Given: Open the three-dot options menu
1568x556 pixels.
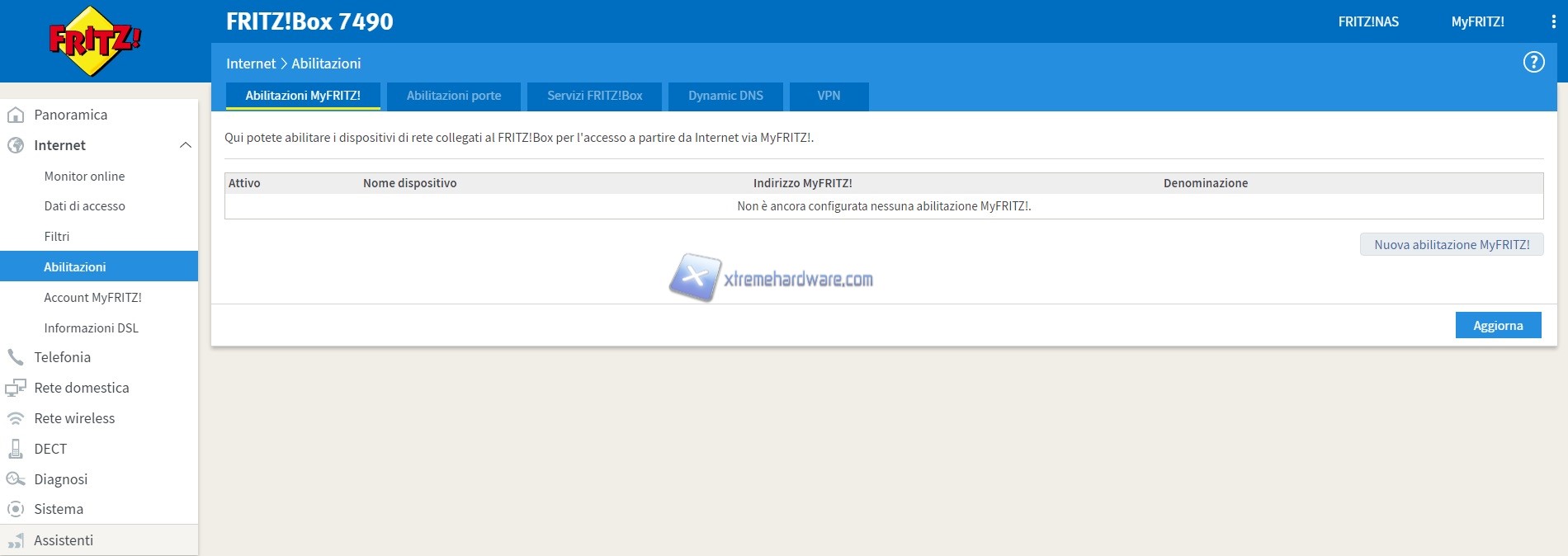Looking at the screenshot, I should [x=1553, y=22].
